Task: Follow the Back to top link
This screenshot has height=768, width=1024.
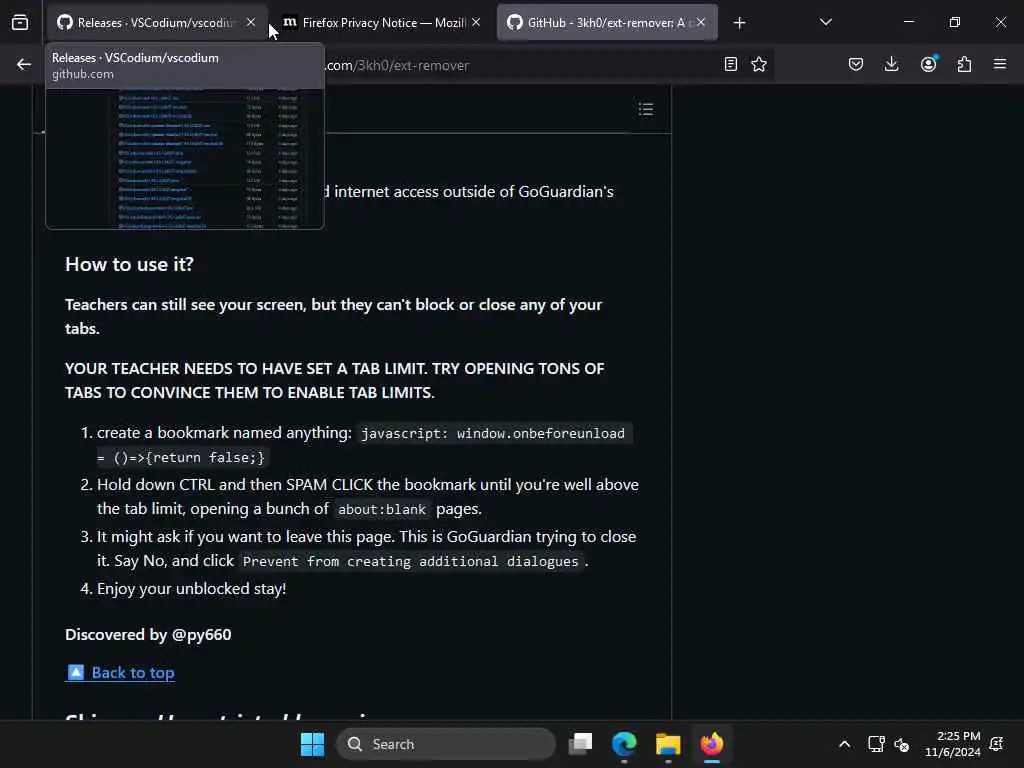Action: [120, 673]
